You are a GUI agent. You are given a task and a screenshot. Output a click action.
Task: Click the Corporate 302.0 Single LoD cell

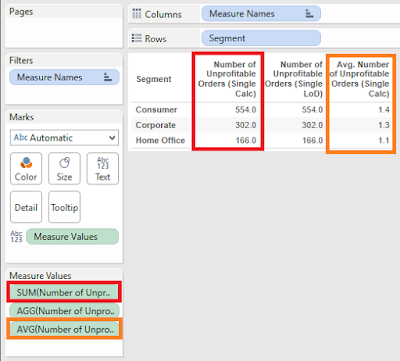[312, 125]
